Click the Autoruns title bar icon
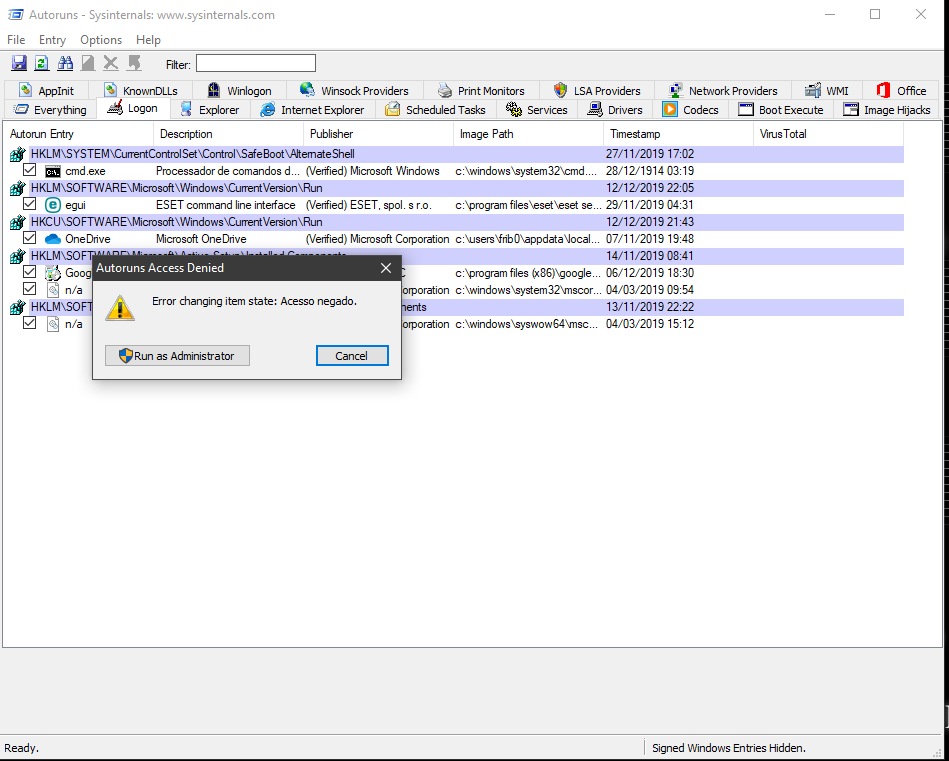Image resolution: width=949 pixels, height=761 pixels. tap(15, 15)
